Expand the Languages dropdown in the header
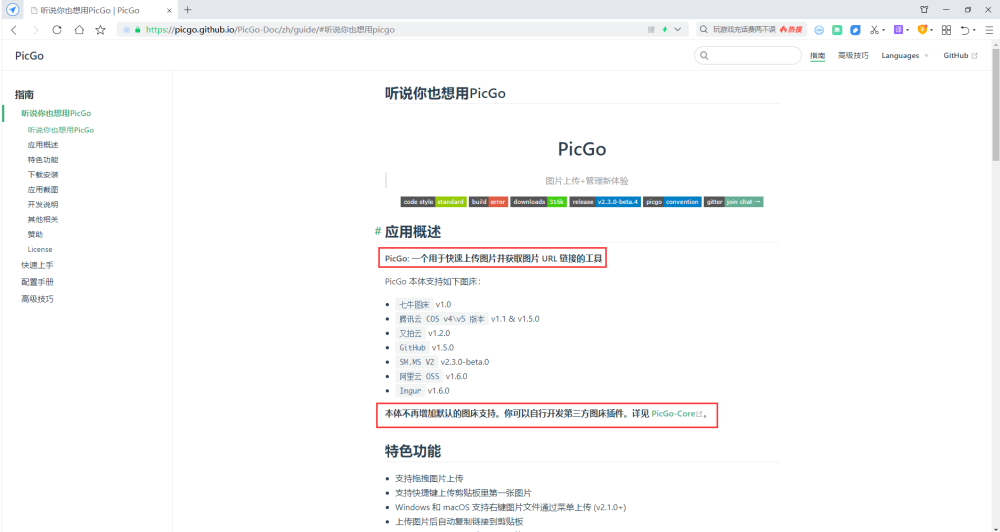The width and height of the screenshot is (1000, 532). (x=905, y=55)
